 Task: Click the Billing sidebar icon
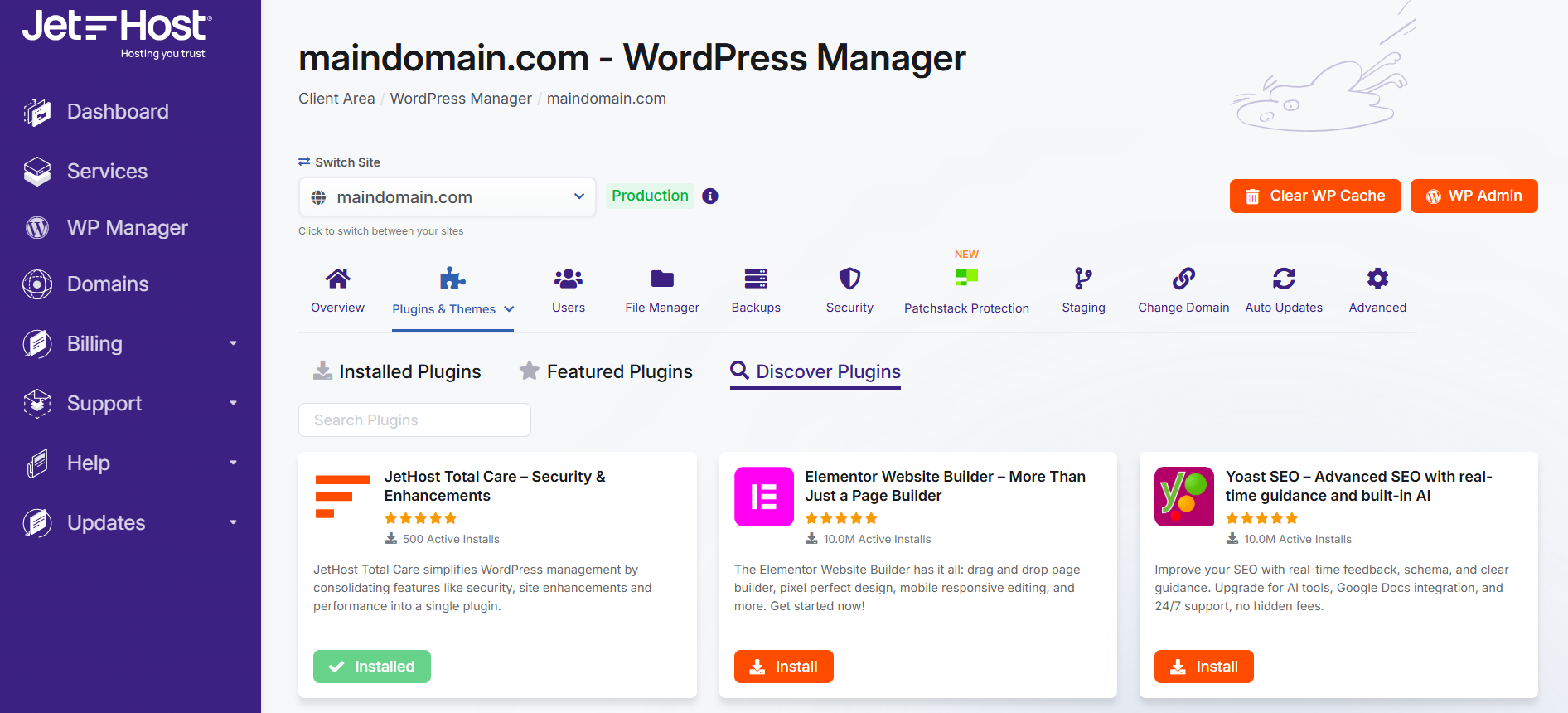37,343
